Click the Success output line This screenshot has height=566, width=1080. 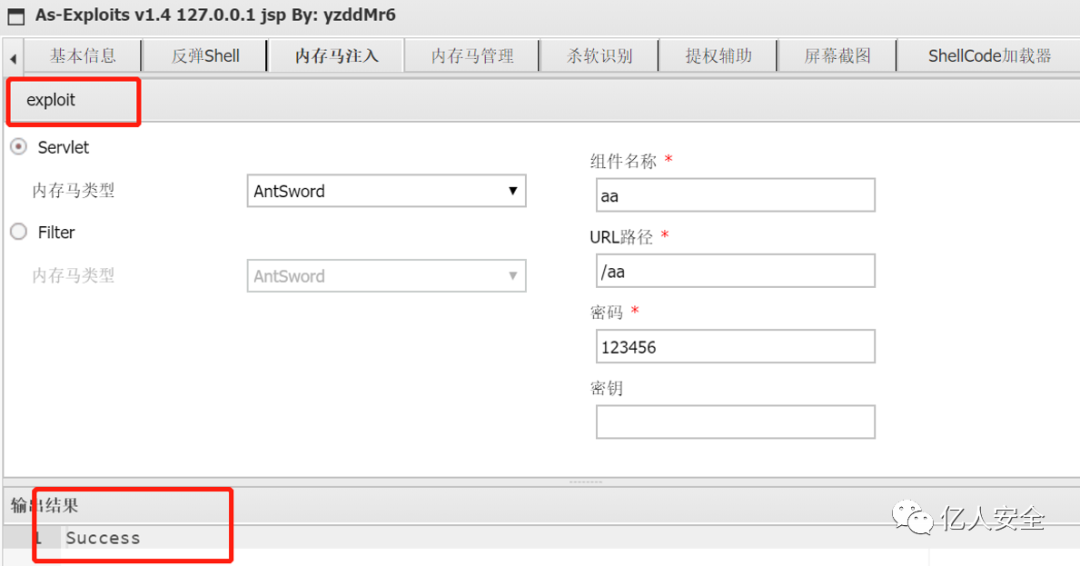tap(103, 538)
